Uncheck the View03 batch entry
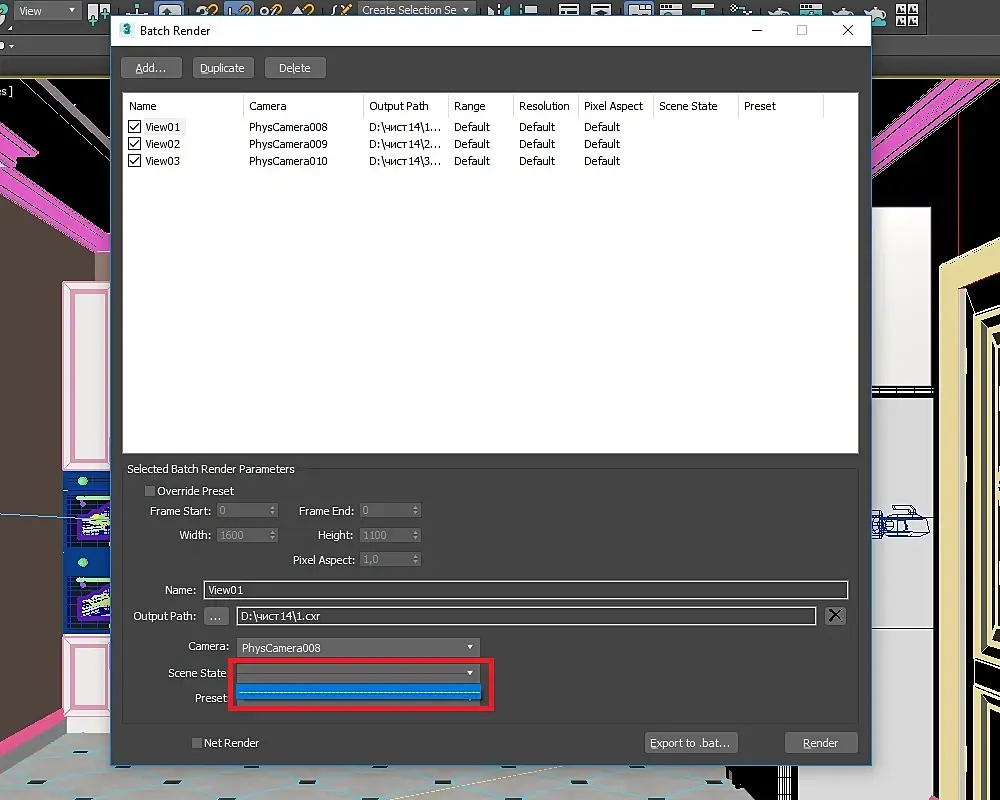The height and width of the screenshot is (800, 1000). coord(135,161)
